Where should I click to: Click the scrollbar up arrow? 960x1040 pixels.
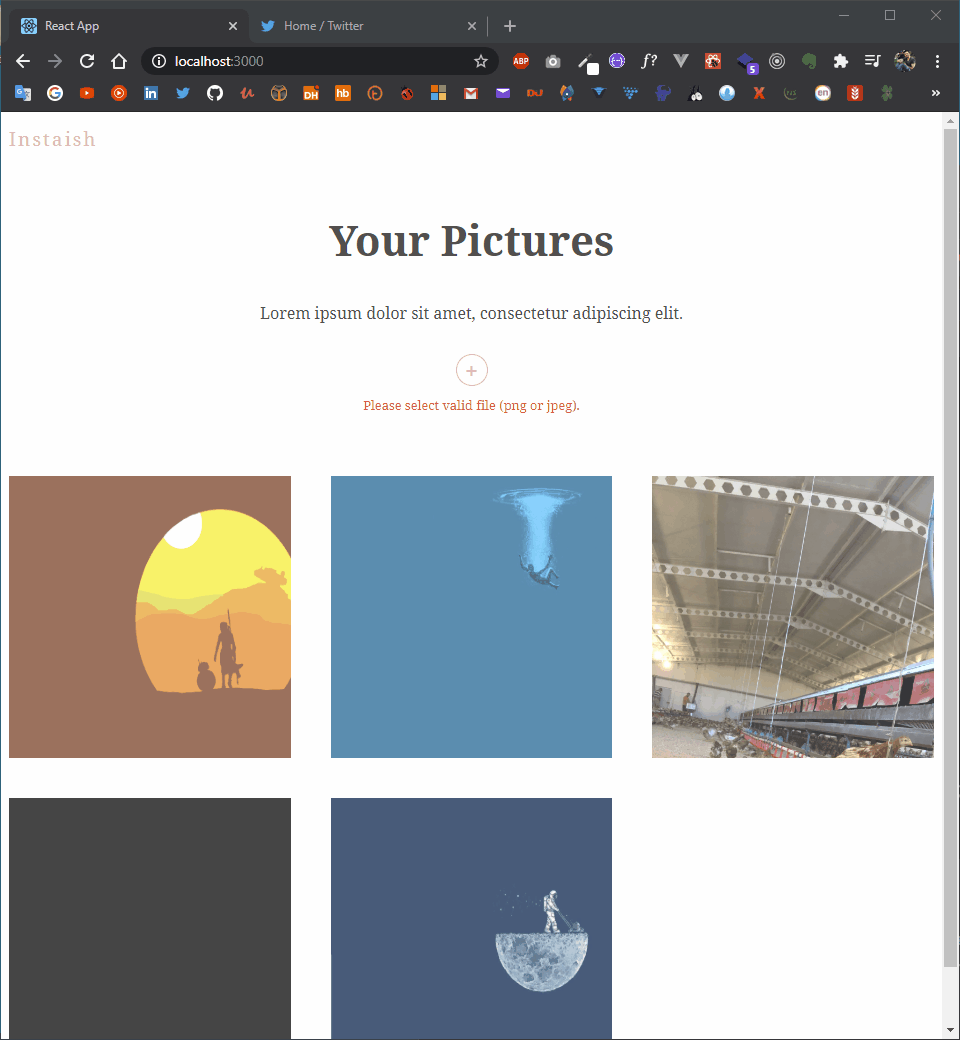point(950,121)
